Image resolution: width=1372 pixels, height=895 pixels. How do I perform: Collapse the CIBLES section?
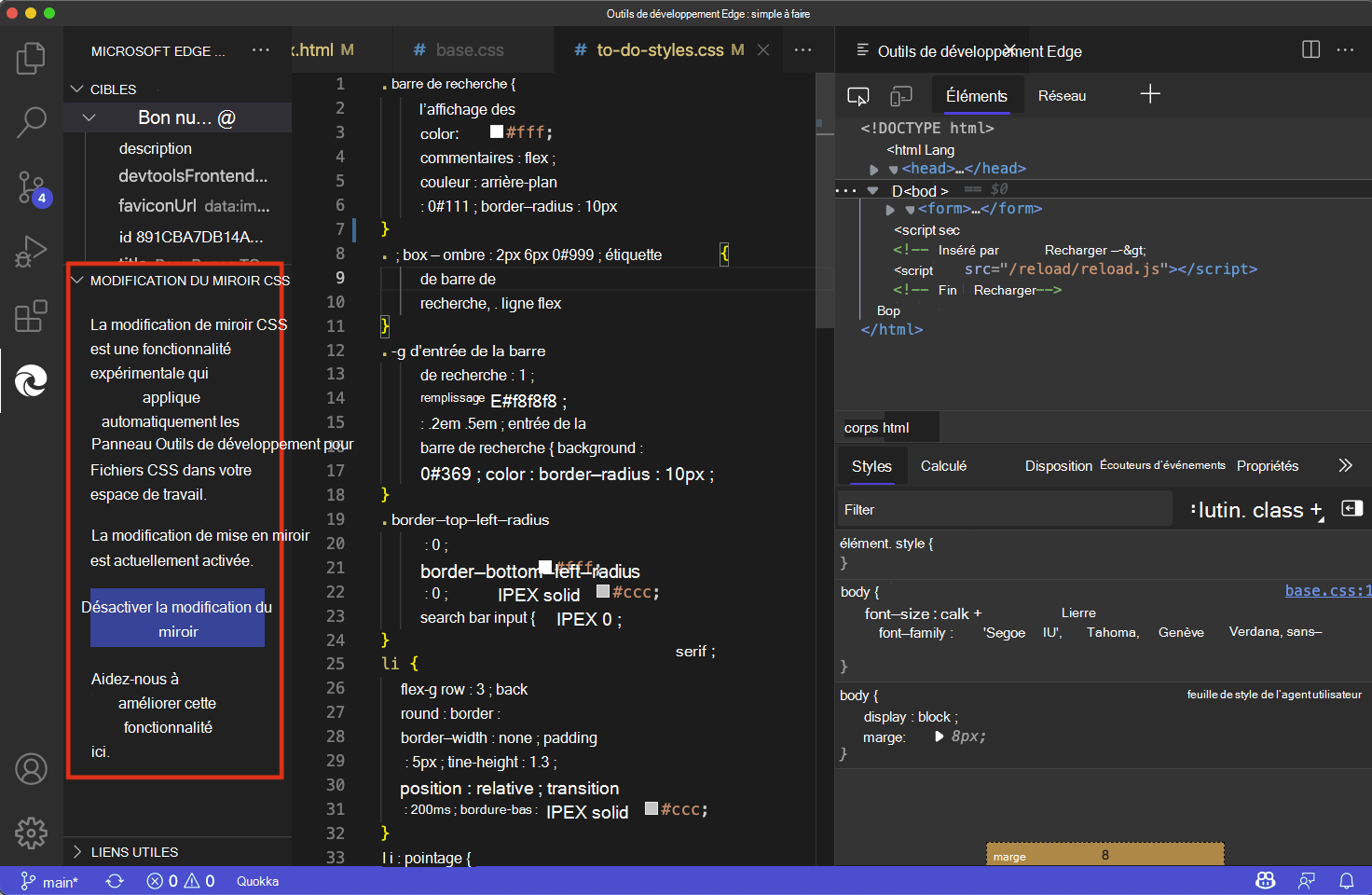76,89
